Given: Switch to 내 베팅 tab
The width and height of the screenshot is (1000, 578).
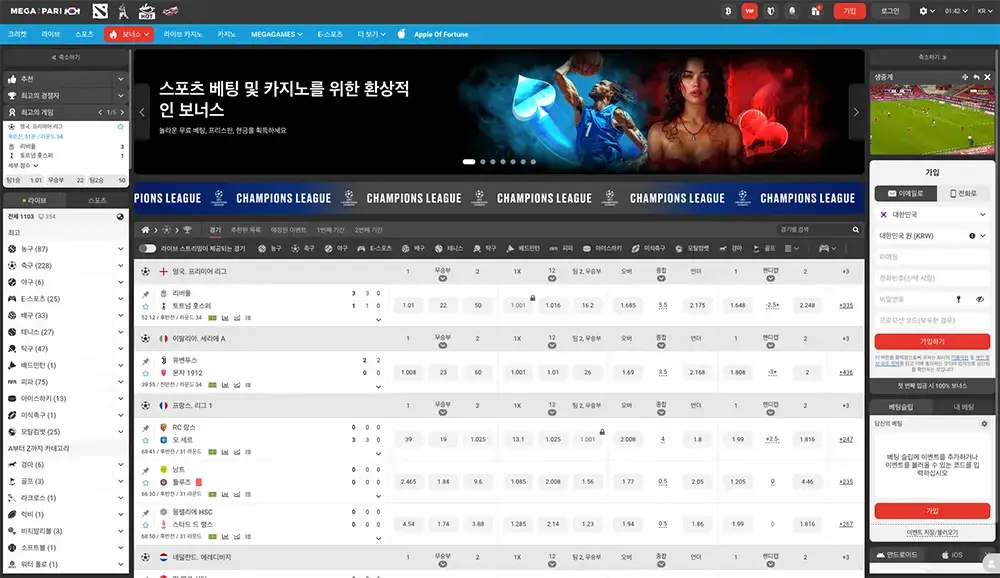Looking at the screenshot, I should [963, 407].
